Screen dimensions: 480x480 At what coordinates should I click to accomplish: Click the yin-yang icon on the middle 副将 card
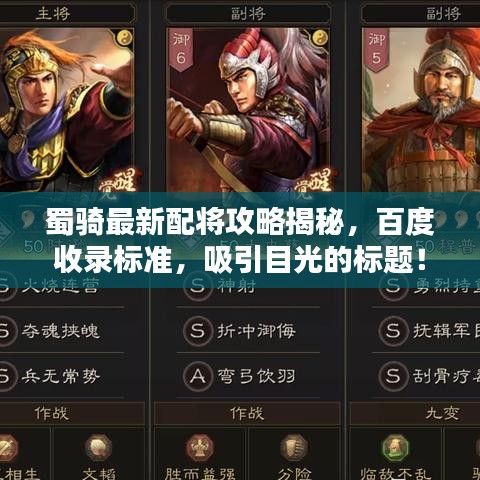[x=320, y=37]
